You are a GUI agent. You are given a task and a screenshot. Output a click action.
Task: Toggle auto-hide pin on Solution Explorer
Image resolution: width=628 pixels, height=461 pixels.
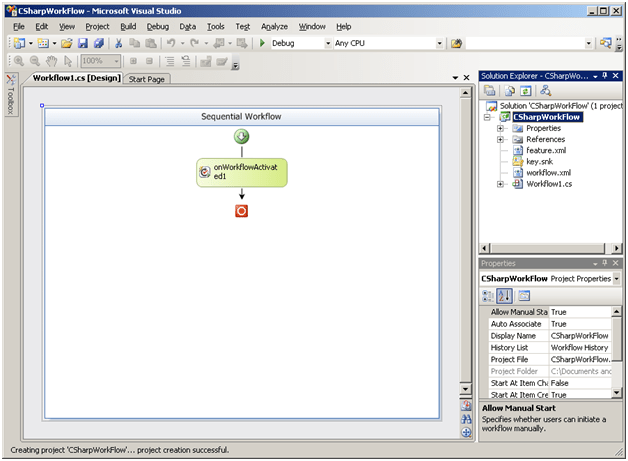pyautogui.click(x=605, y=76)
